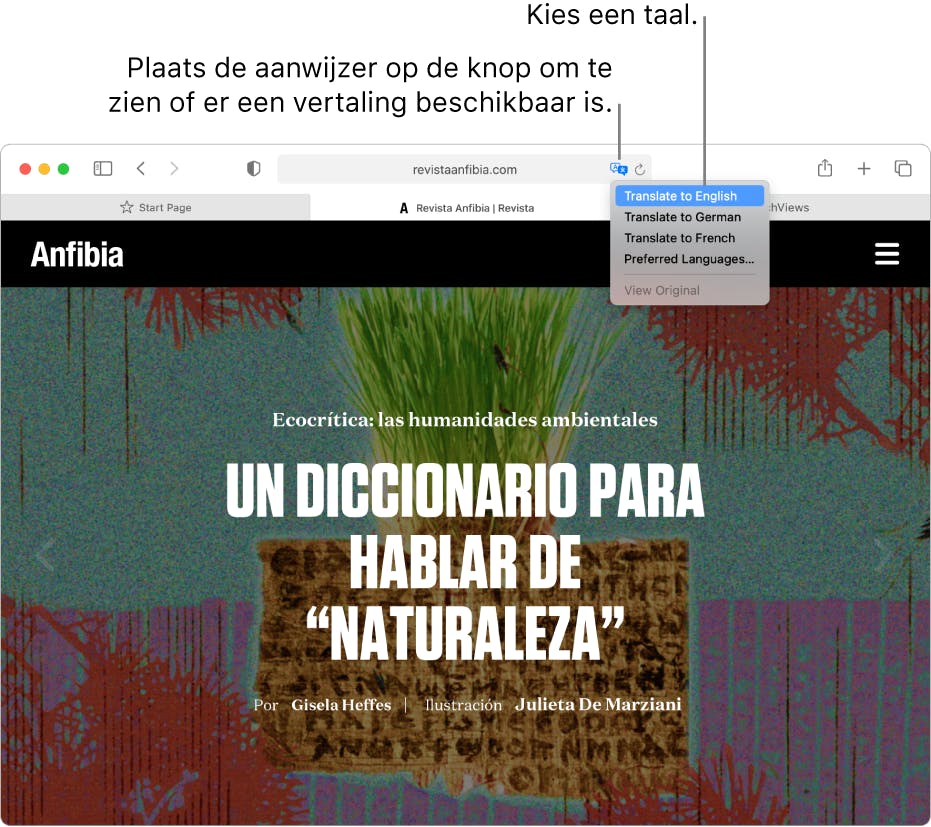Click the green full-screen window button
The image size is (931, 827).
[64, 169]
